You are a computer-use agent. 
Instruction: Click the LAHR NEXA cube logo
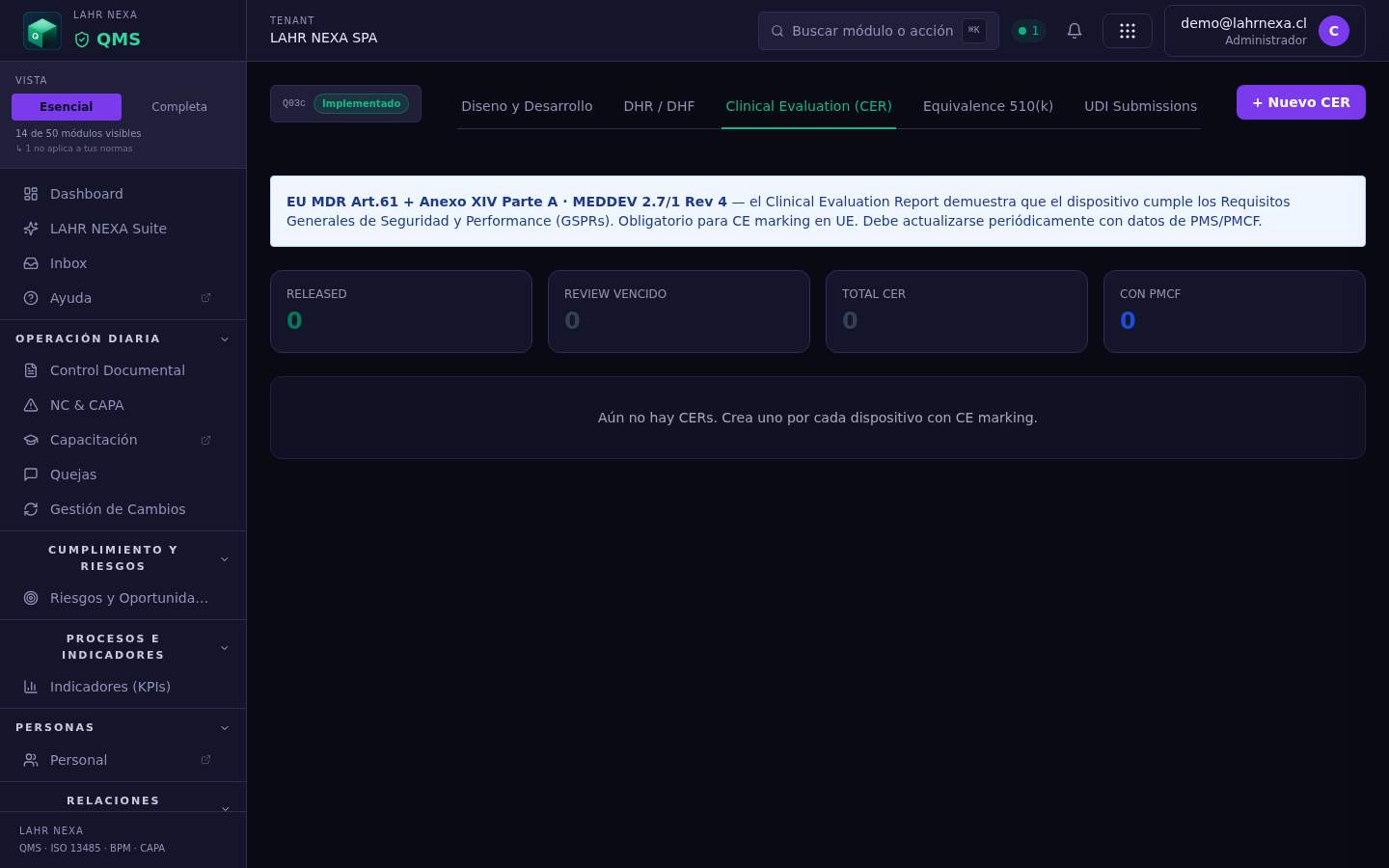pyautogui.click(x=42, y=31)
